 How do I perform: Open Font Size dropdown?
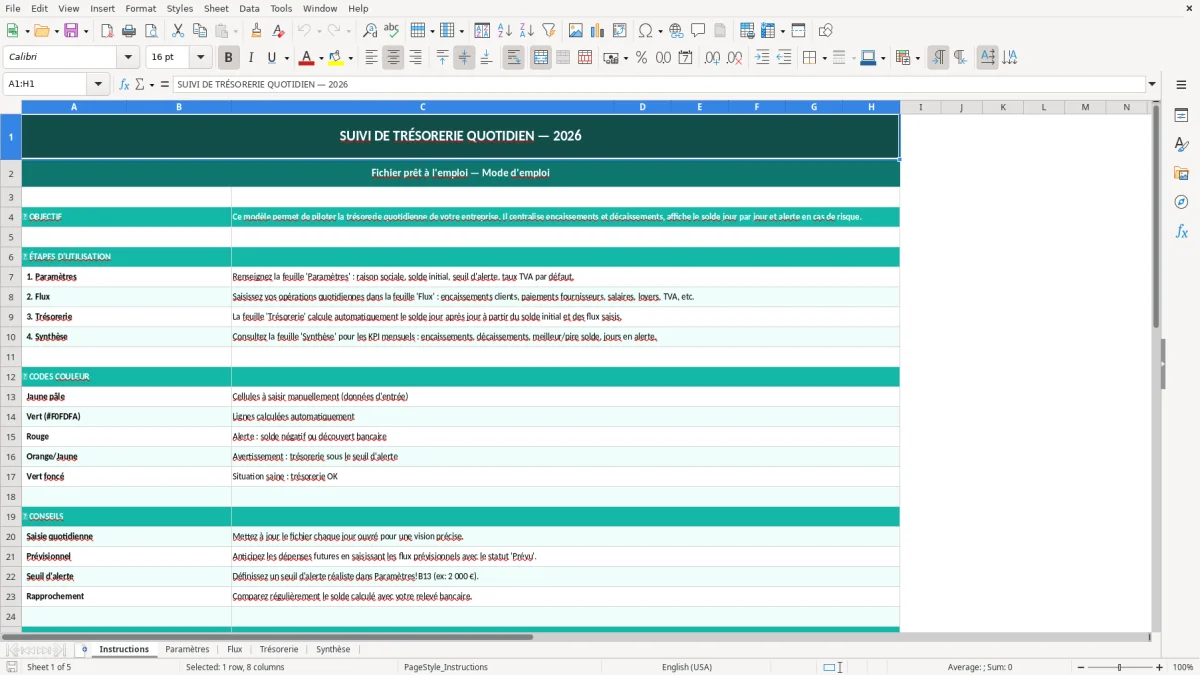200,58
